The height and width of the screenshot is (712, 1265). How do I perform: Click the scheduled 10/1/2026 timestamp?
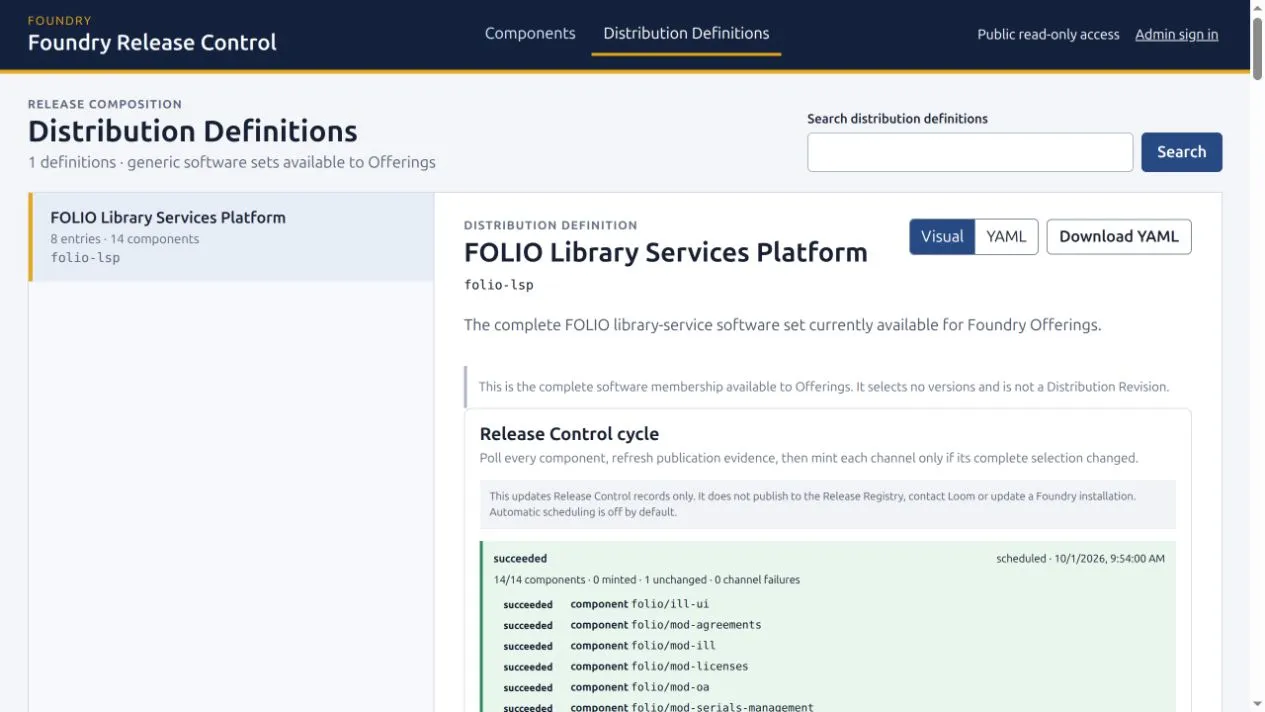(1080, 558)
